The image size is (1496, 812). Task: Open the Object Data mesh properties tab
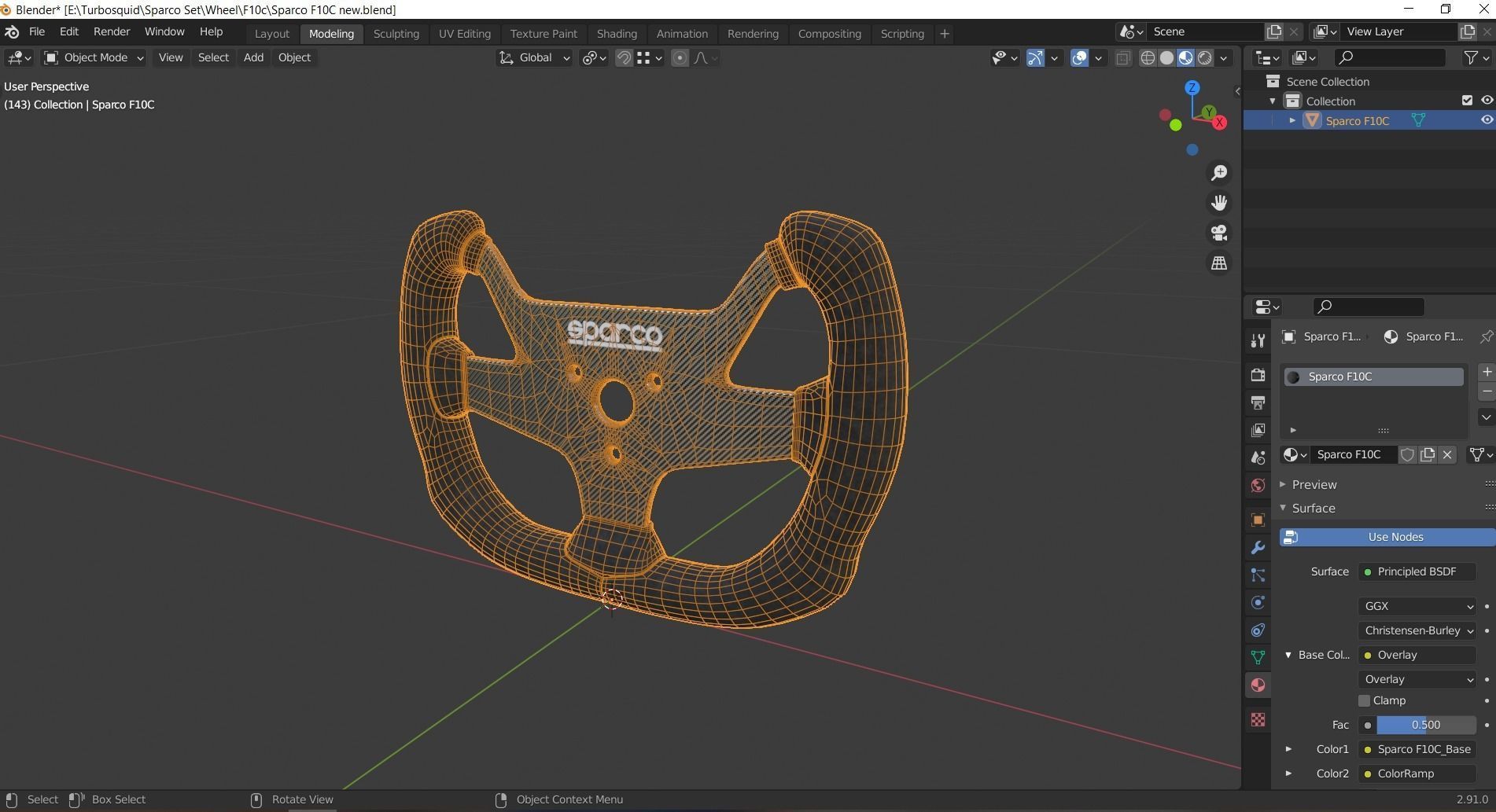pos(1258,657)
